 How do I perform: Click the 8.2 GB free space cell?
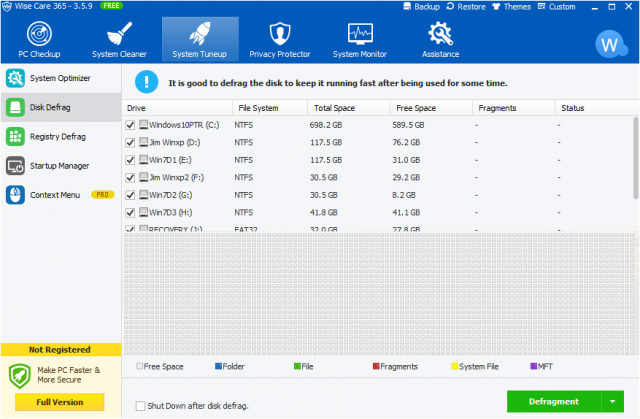pos(404,195)
